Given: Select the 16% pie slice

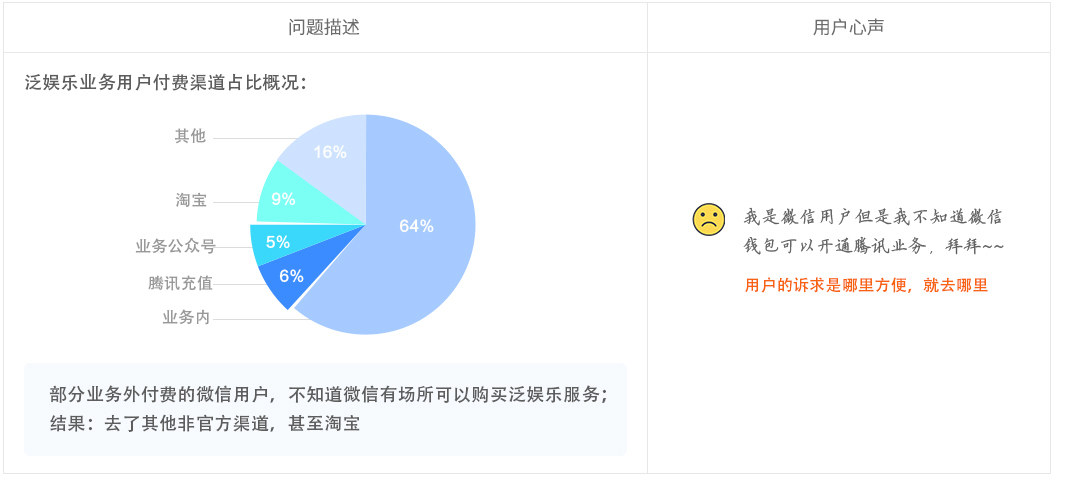Looking at the screenshot, I should click(x=330, y=152).
